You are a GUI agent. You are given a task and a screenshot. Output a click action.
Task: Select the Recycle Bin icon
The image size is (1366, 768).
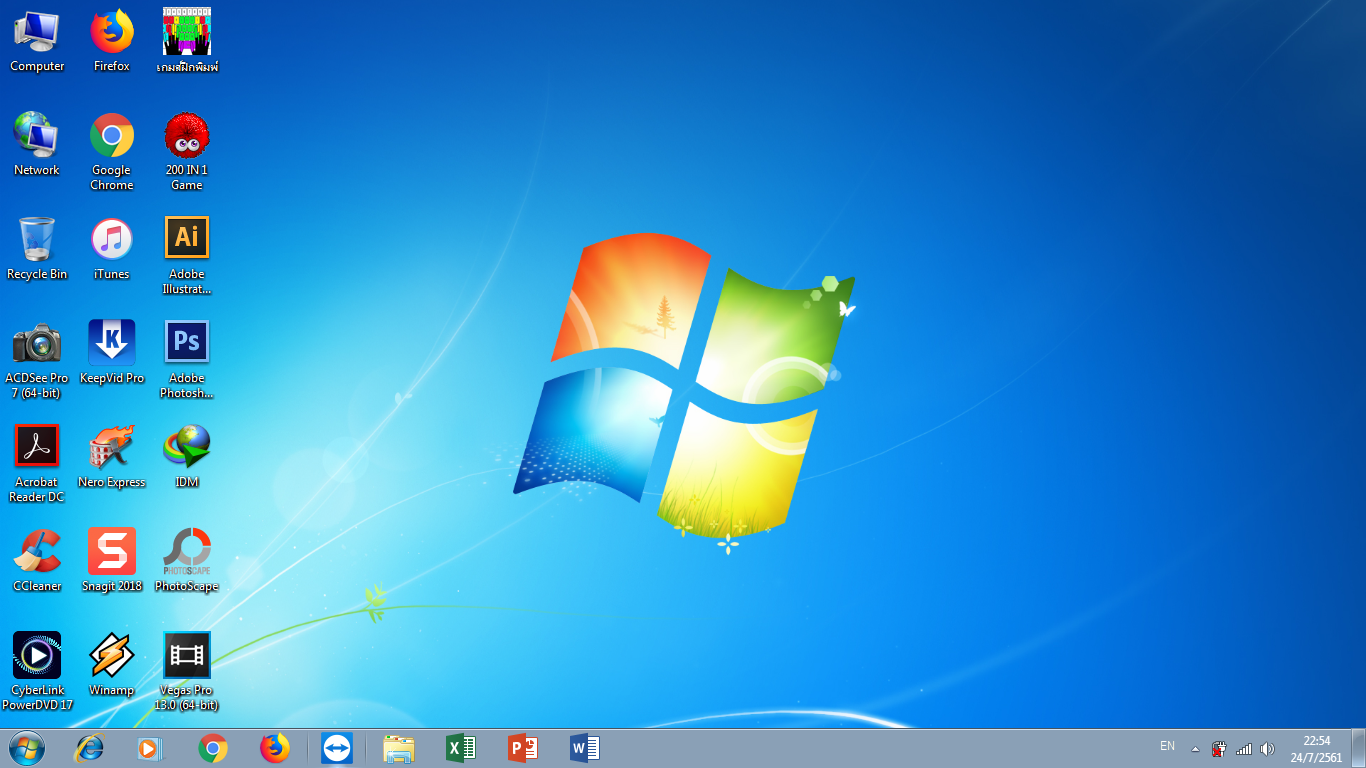coord(37,249)
